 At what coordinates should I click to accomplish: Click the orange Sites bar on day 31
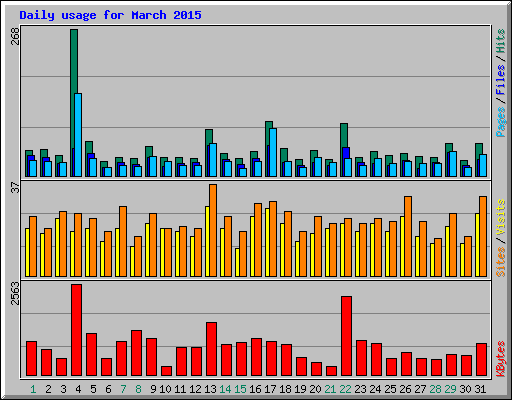click(x=483, y=236)
